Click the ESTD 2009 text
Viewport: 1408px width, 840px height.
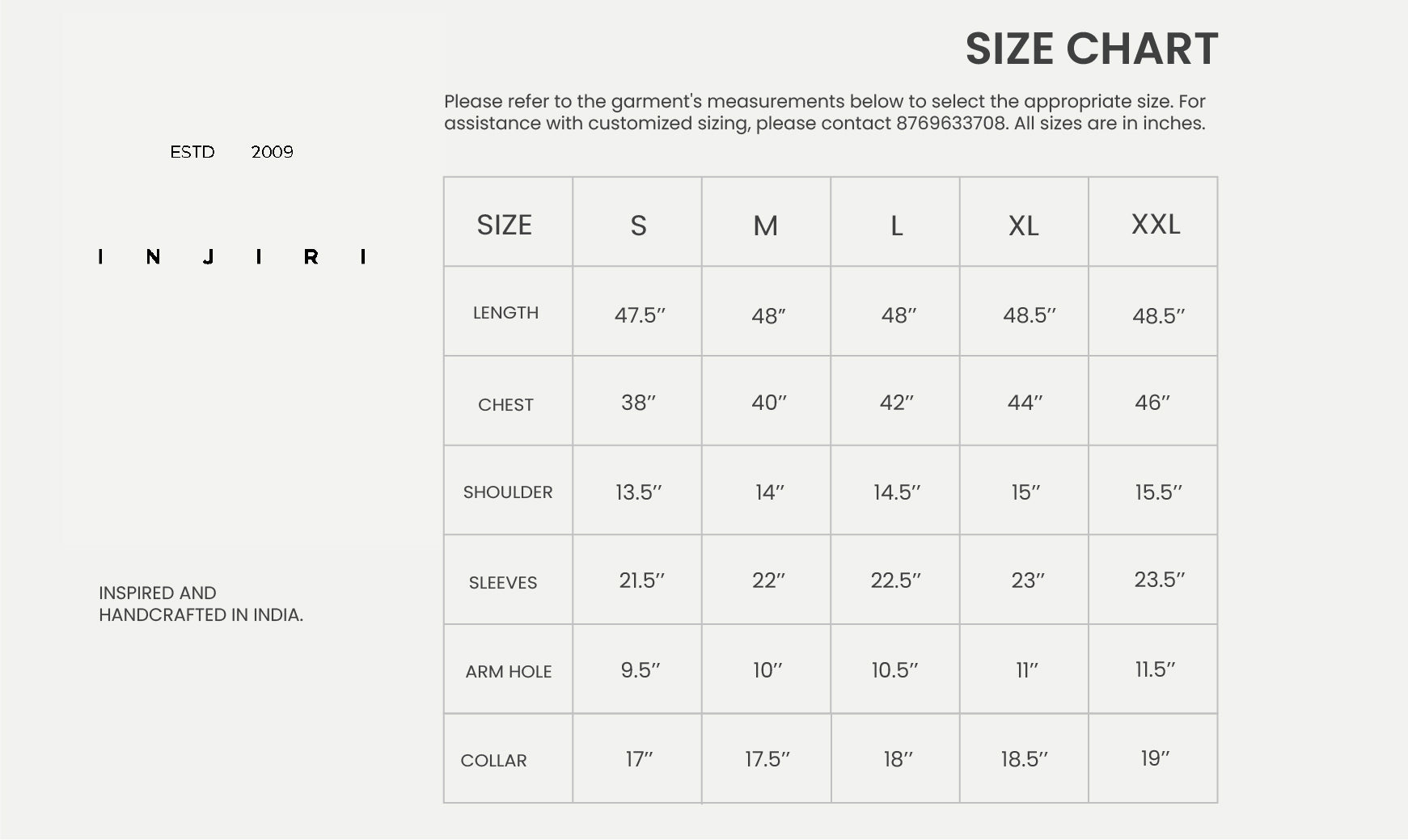click(231, 152)
